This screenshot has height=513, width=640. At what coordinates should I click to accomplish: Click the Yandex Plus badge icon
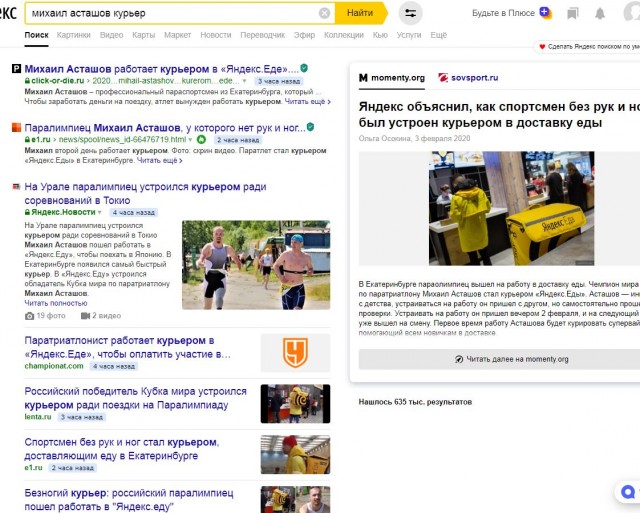point(546,13)
